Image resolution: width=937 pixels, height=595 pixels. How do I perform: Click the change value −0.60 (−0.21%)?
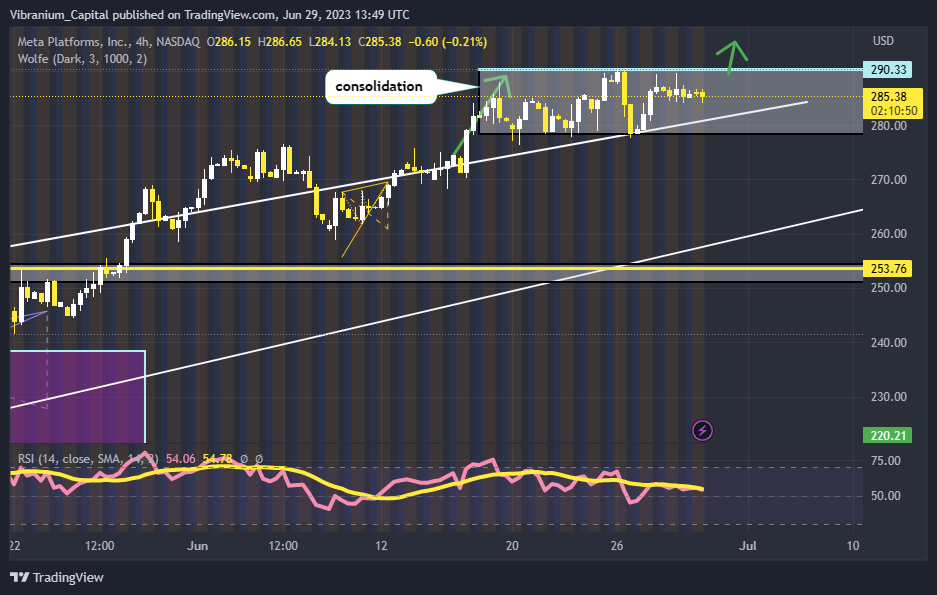pyautogui.click(x=448, y=42)
